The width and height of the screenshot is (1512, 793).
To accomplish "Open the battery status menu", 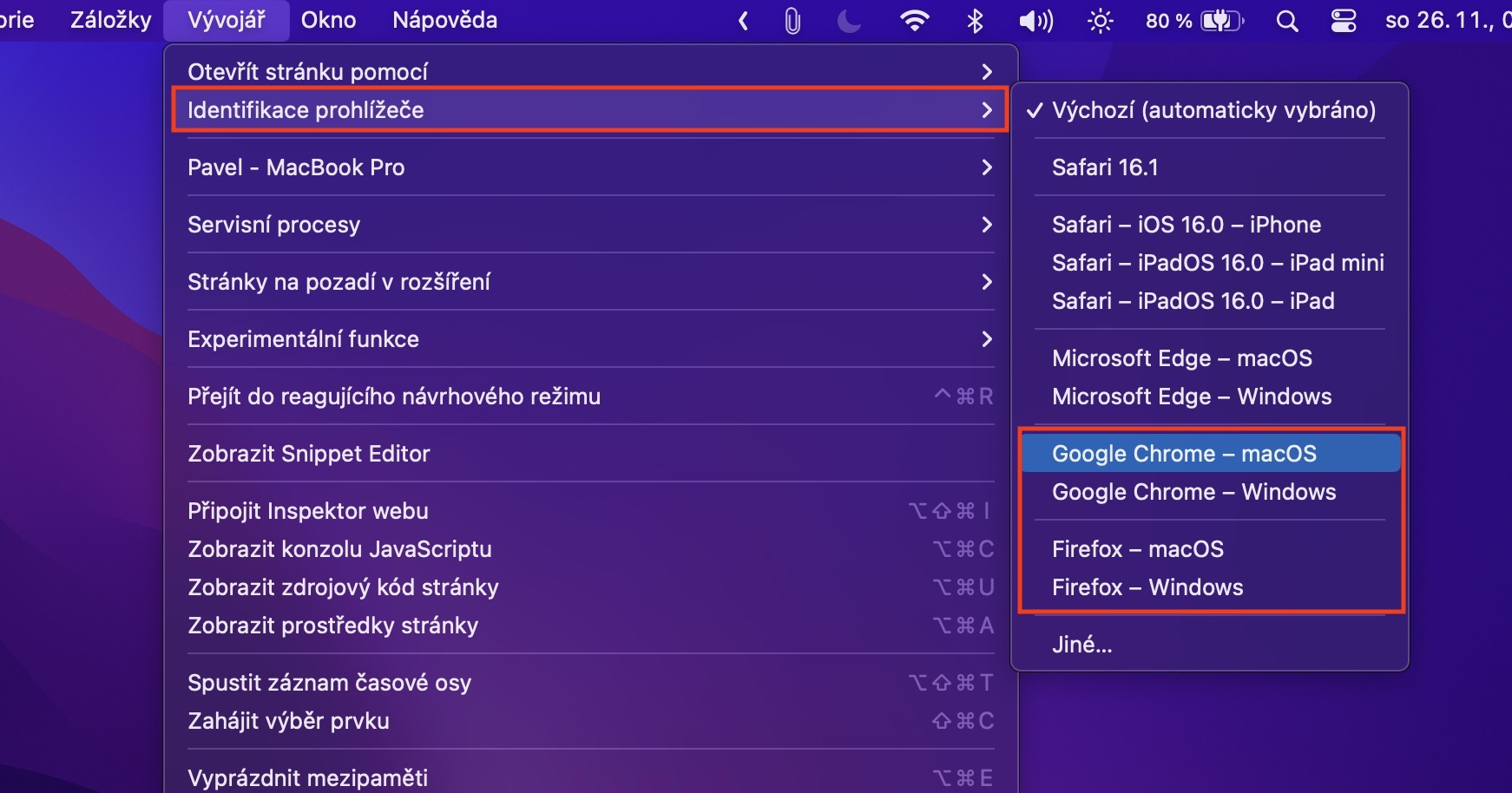I will (x=1195, y=20).
